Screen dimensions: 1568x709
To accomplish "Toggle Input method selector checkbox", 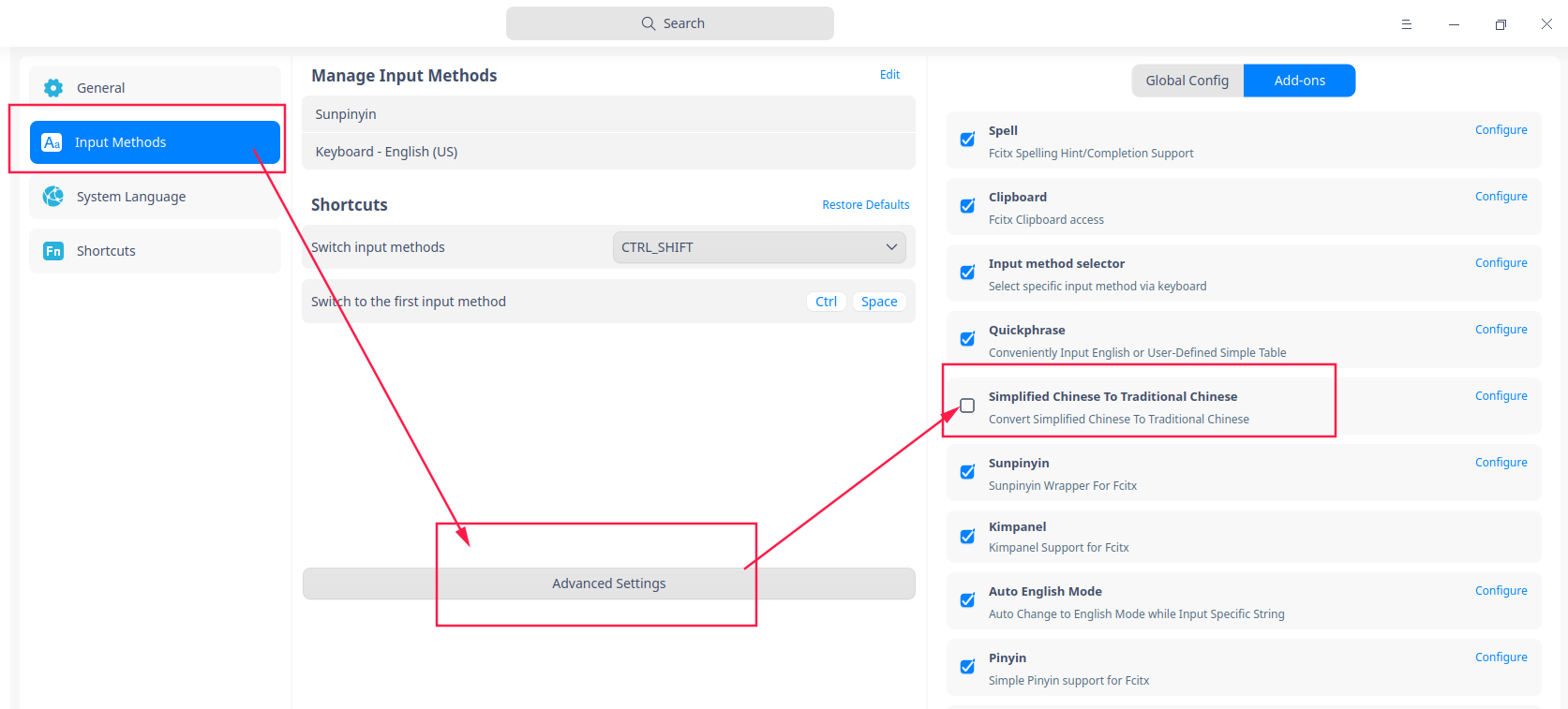I will (967, 273).
